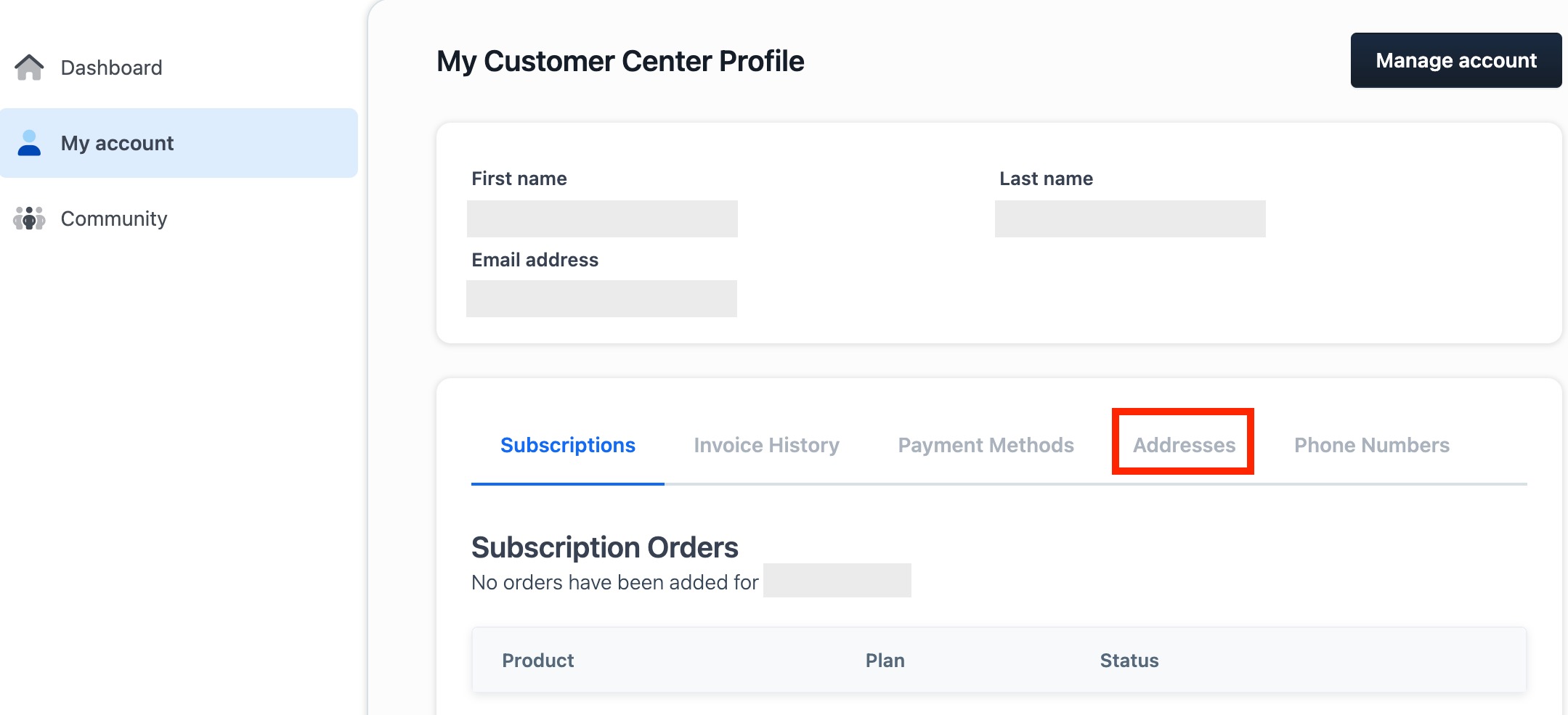Click the Status column header

point(1129,661)
